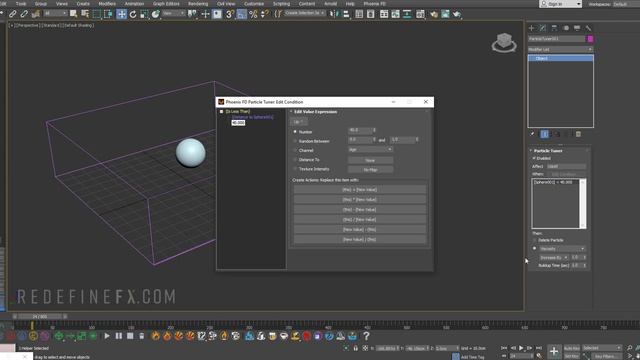Toggle checkbox beside Is Less Than condition
640x360 pixels.
[222, 111]
